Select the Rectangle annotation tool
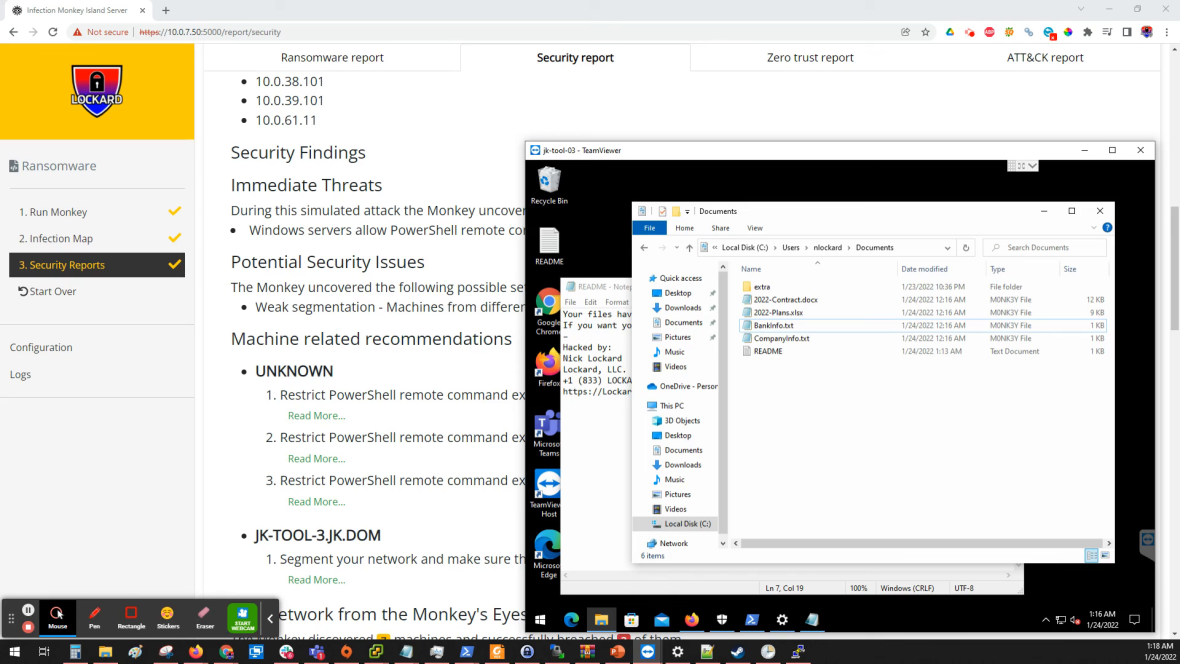This screenshot has width=1180, height=664. pos(131,617)
